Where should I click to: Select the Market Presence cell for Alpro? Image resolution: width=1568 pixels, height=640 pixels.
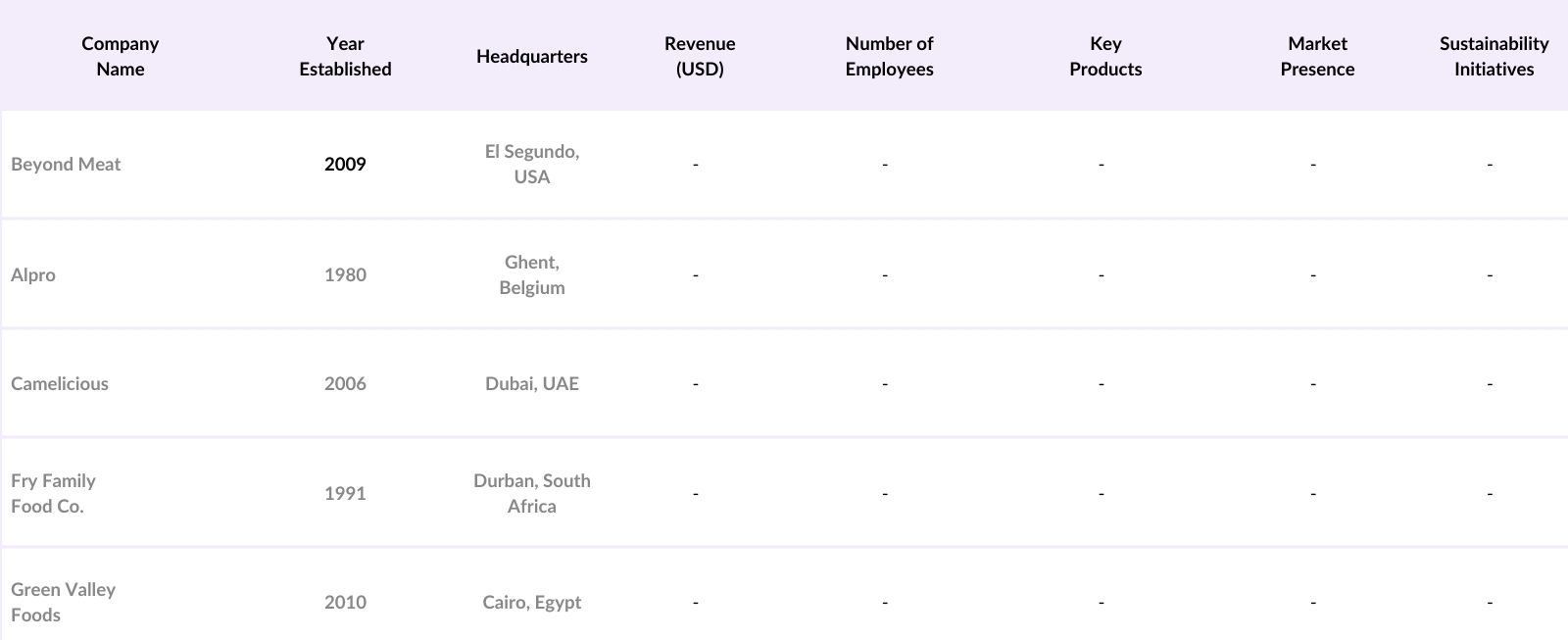[x=1313, y=274]
